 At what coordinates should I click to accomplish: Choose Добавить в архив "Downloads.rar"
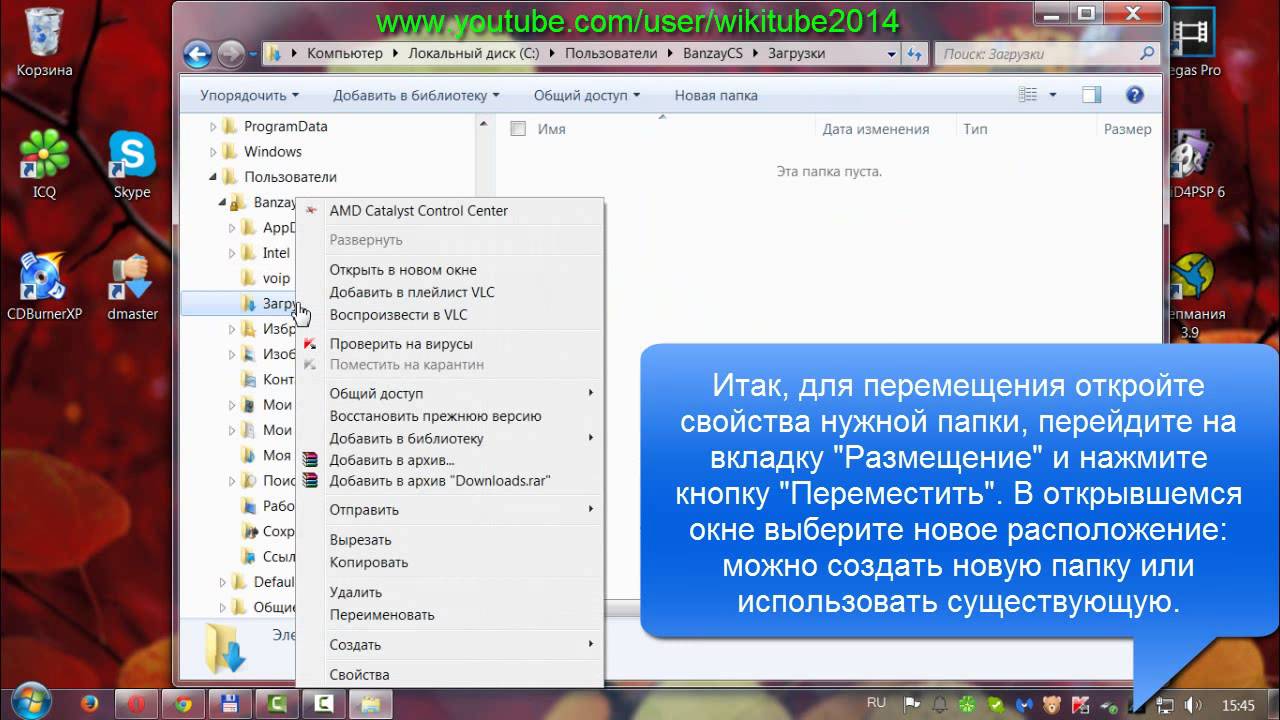[452, 481]
